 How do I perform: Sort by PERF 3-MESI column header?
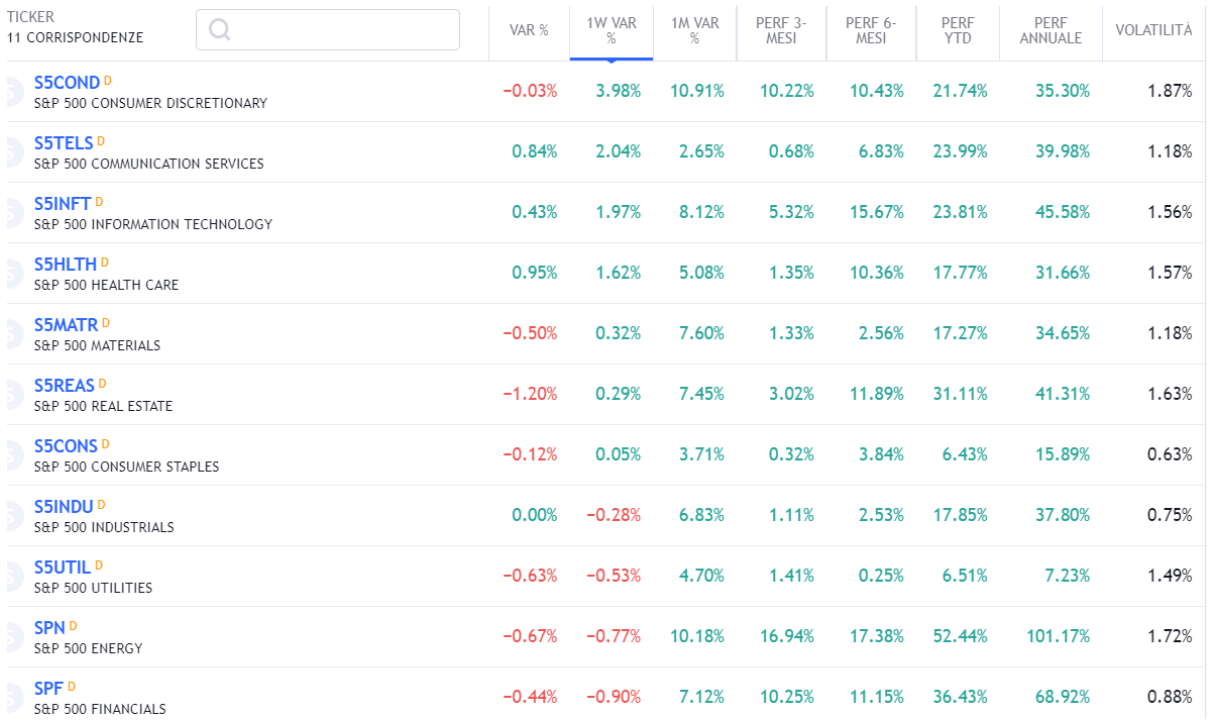pyautogui.click(x=781, y=31)
